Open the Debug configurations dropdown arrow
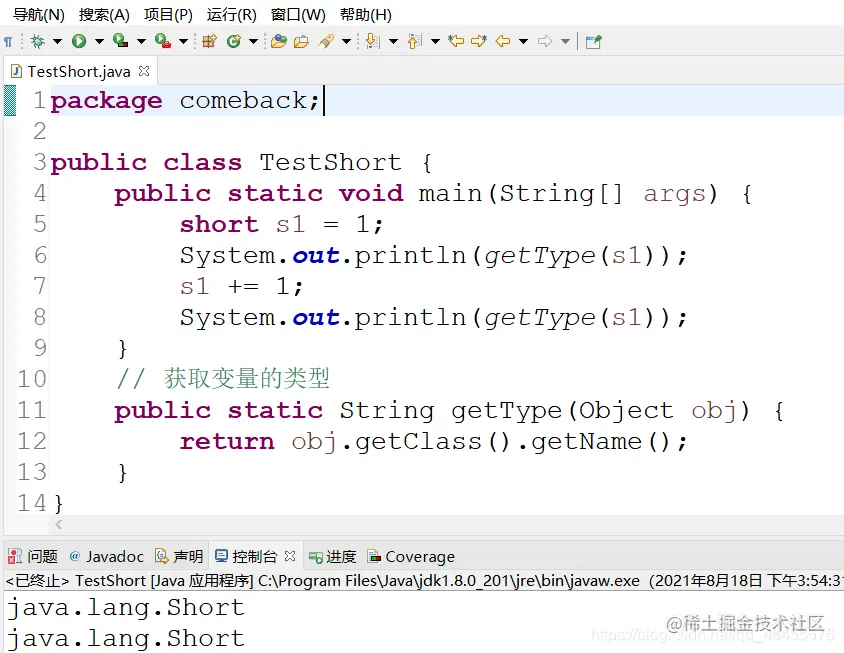 [x=57, y=41]
